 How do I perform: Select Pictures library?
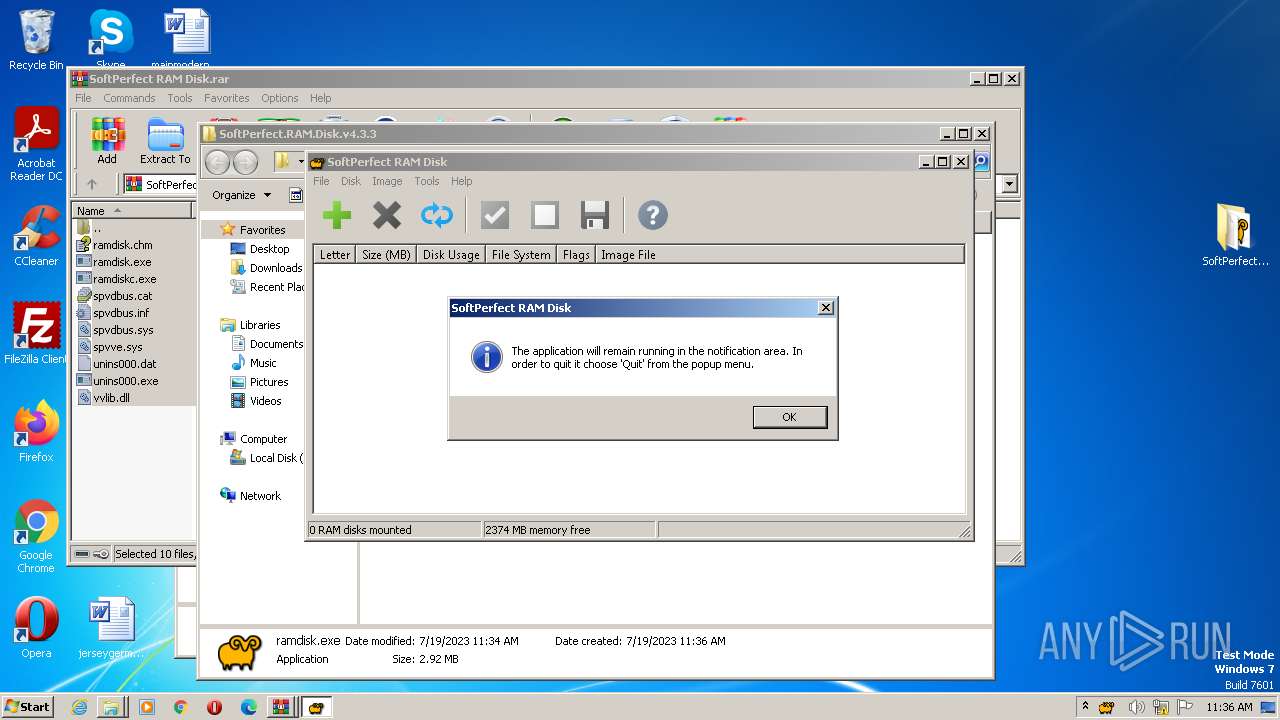point(259,382)
